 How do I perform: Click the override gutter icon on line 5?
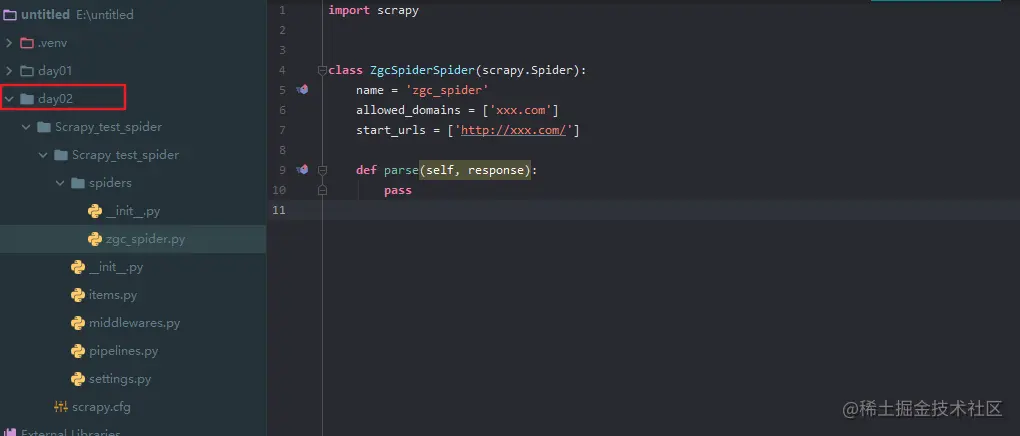(x=302, y=90)
